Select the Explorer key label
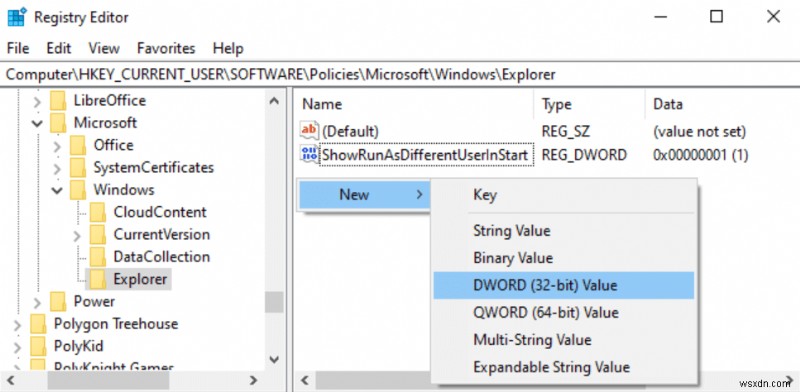The image size is (800, 392). [x=140, y=279]
